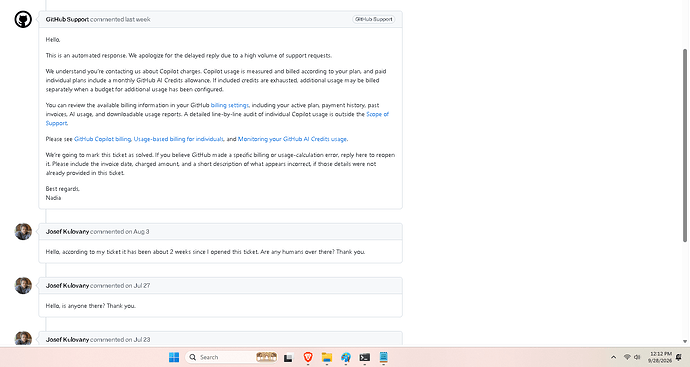Click the 'Best regards,' line
Image resolution: width=690 pixels, height=367 pixels.
pyautogui.click(x=63, y=189)
